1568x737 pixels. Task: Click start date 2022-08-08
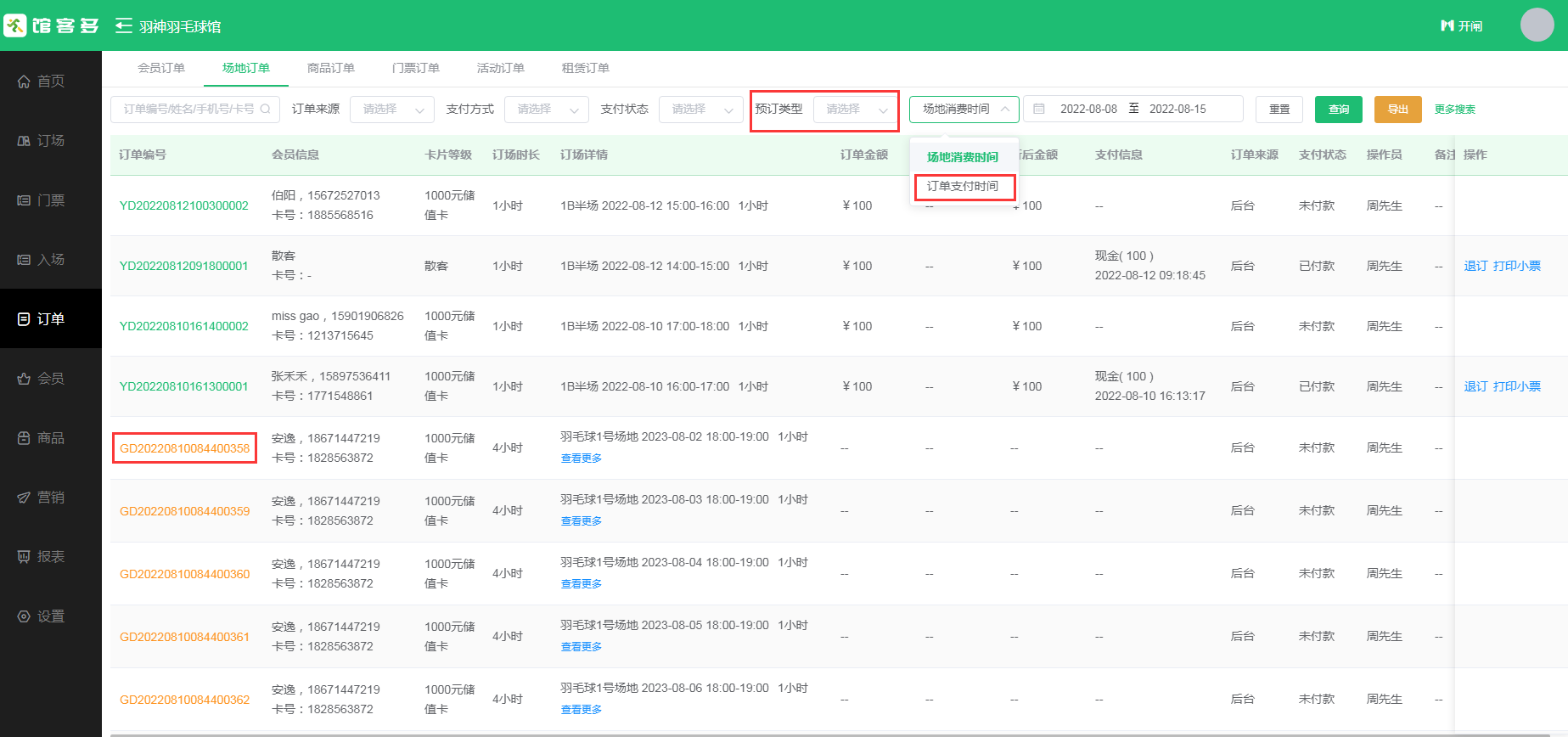tap(1088, 109)
